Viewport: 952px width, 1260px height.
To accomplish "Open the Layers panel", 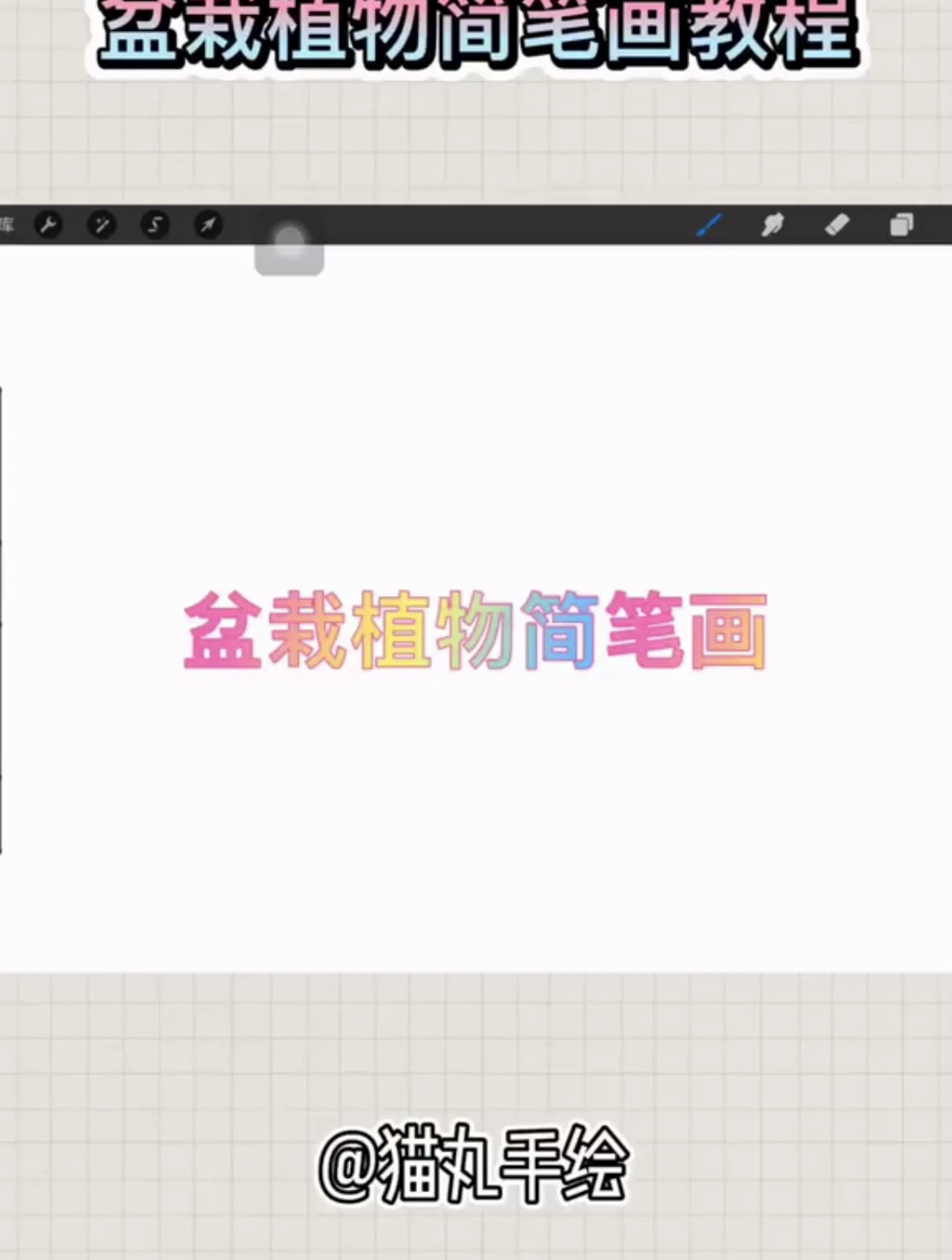I will [901, 225].
